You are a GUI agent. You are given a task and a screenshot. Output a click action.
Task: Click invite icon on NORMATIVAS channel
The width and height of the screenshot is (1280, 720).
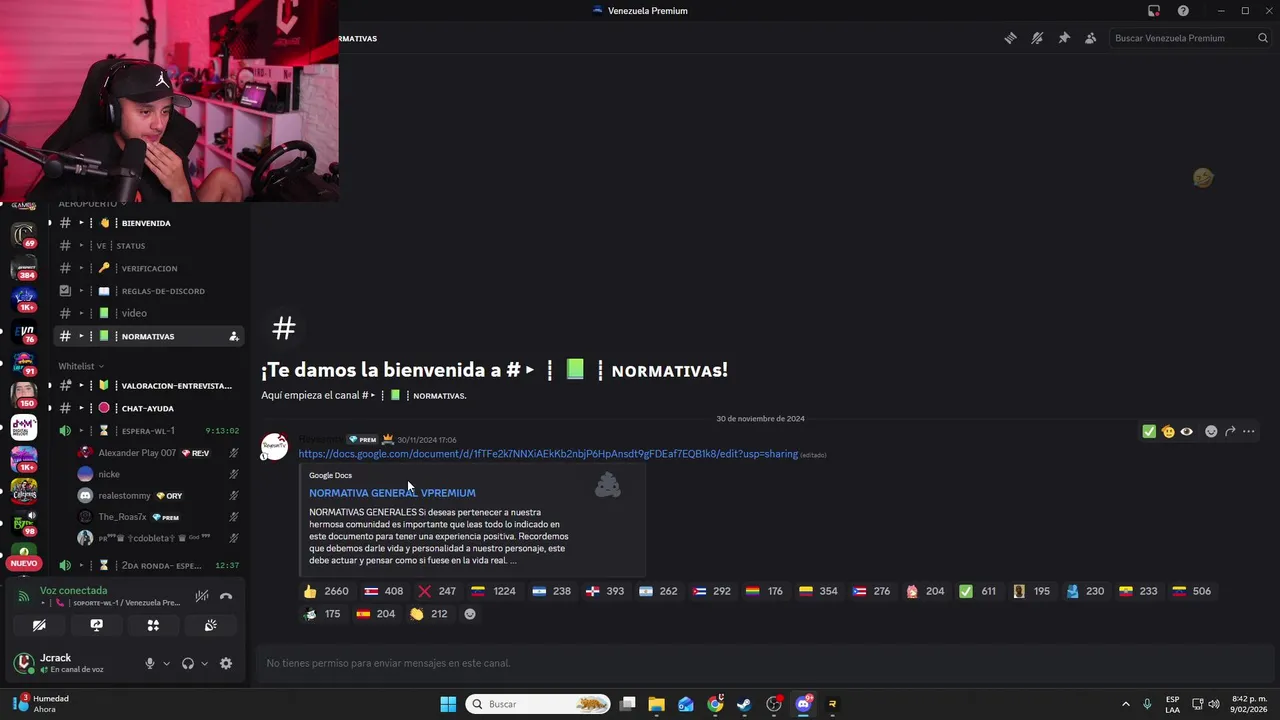(233, 336)
